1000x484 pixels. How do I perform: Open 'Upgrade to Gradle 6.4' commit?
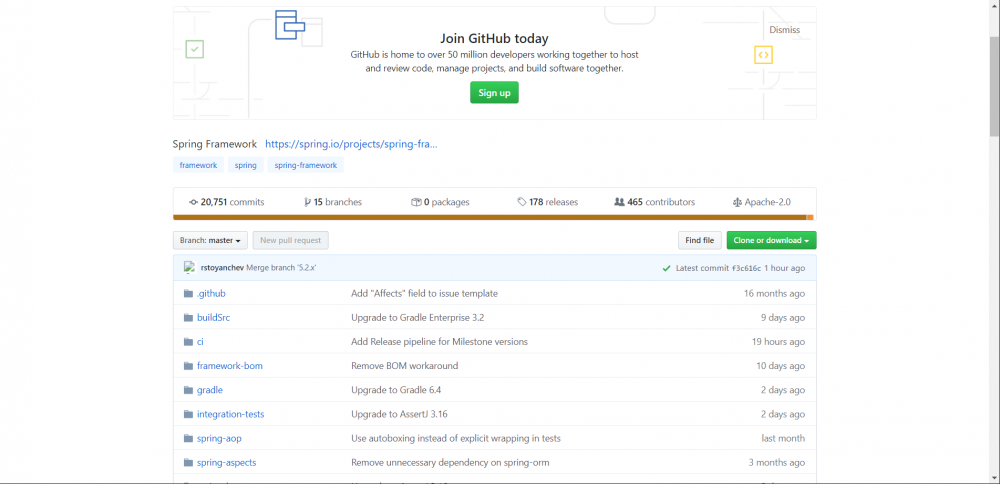tap(396, 390)
